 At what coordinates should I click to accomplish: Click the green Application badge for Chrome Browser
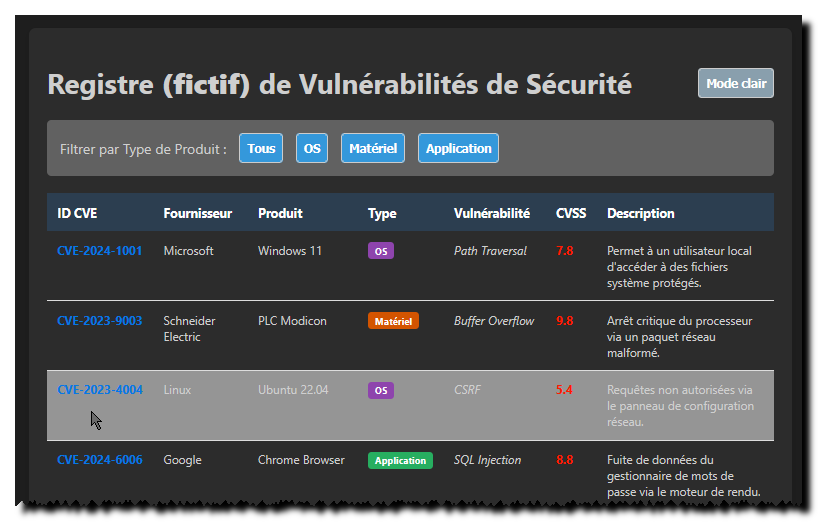(400, 461)
